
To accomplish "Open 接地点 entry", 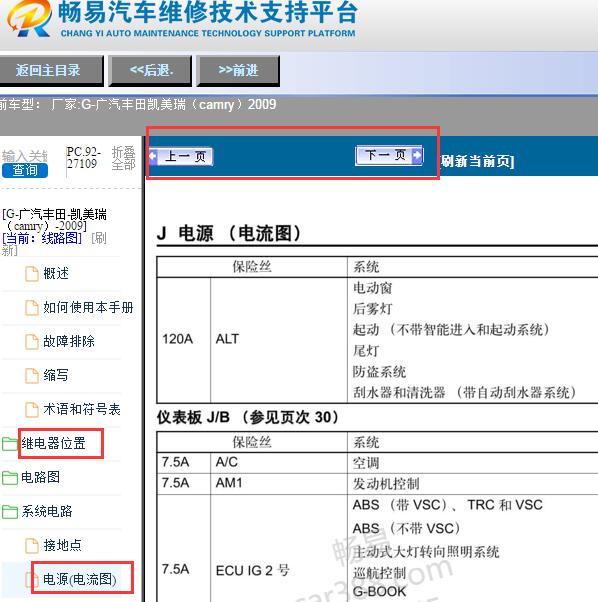I will click(x=63, y=545).
